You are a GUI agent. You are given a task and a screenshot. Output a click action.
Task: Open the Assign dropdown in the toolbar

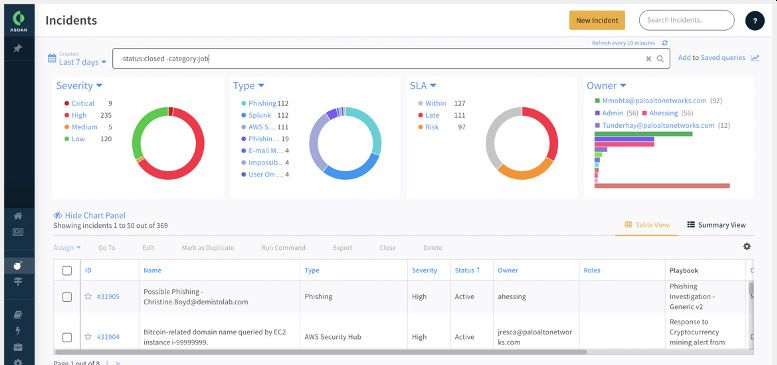click(x=67, y=248)
